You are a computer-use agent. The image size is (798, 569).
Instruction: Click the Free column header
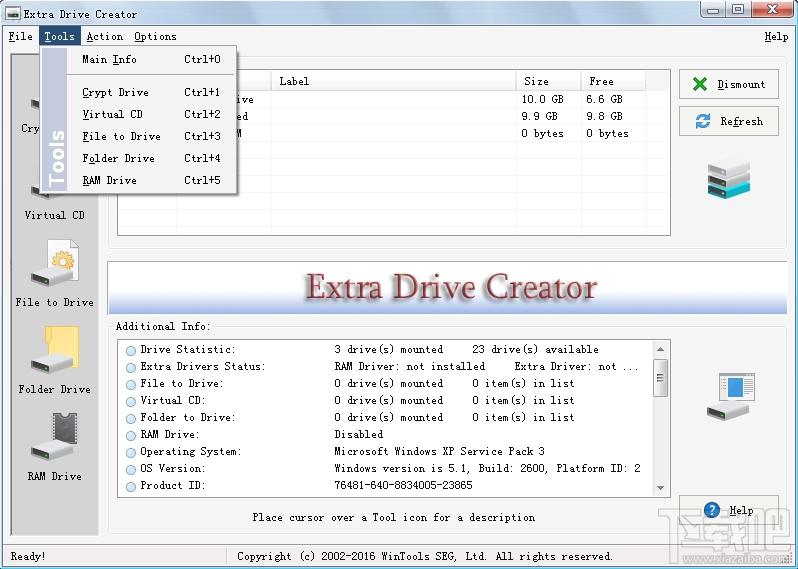[x=613, y=81]
